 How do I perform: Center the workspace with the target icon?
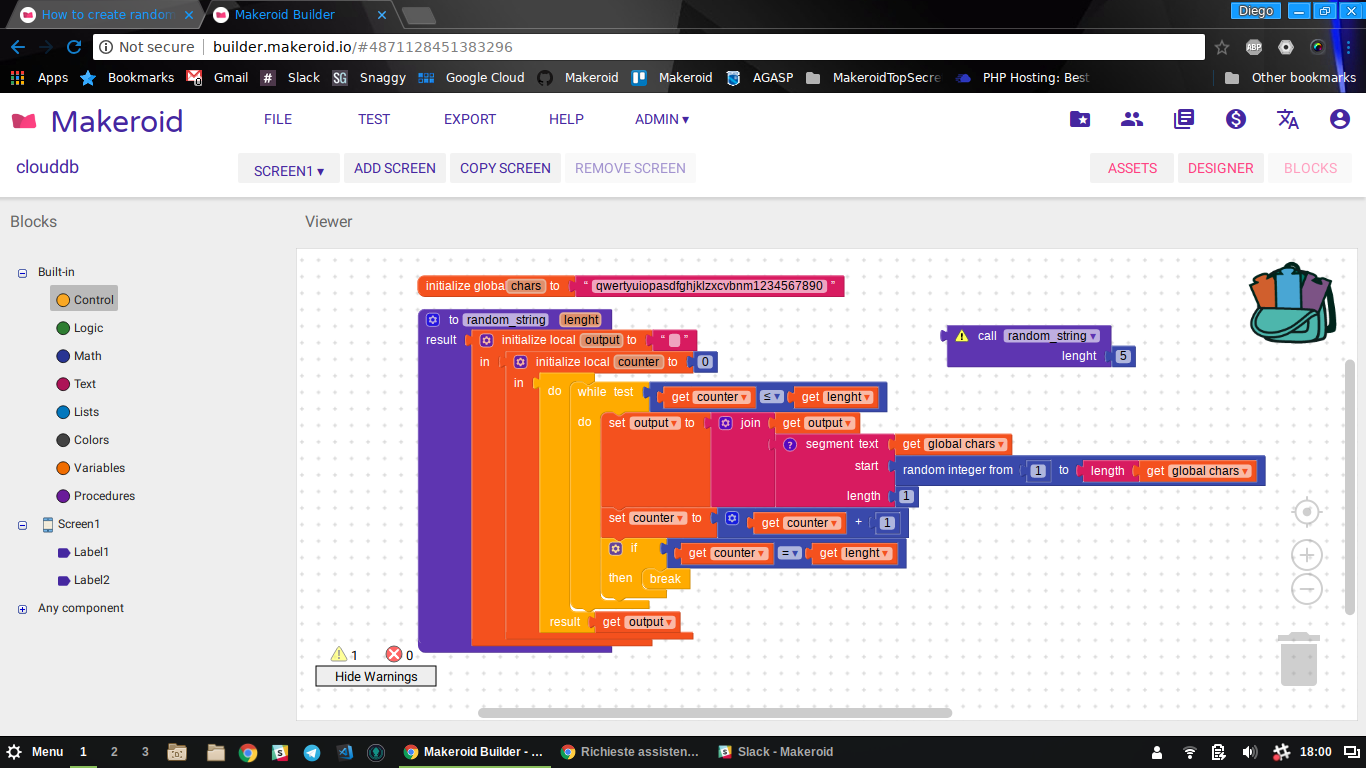(1306, 513)
